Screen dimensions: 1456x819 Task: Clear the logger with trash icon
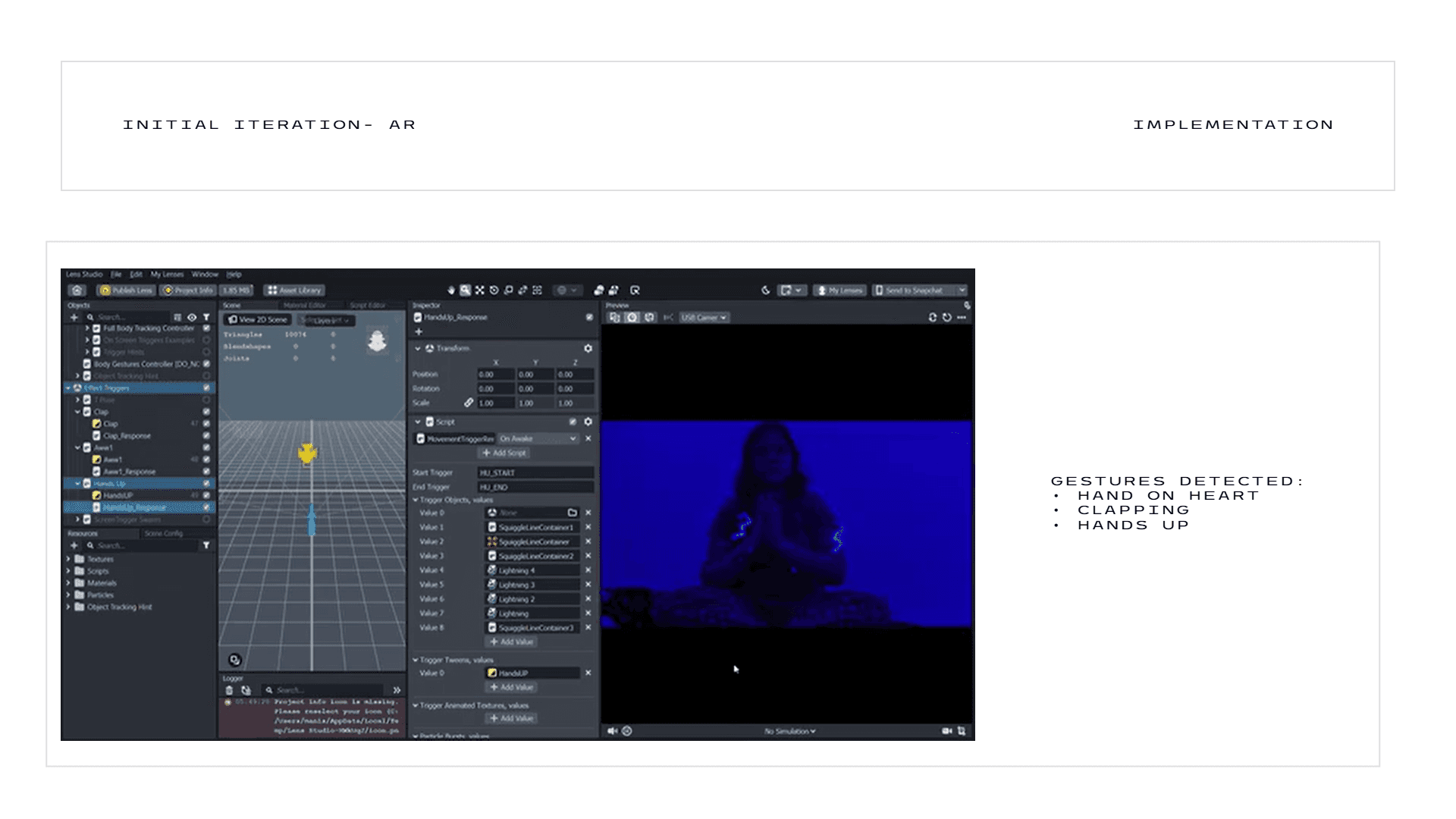229,690
